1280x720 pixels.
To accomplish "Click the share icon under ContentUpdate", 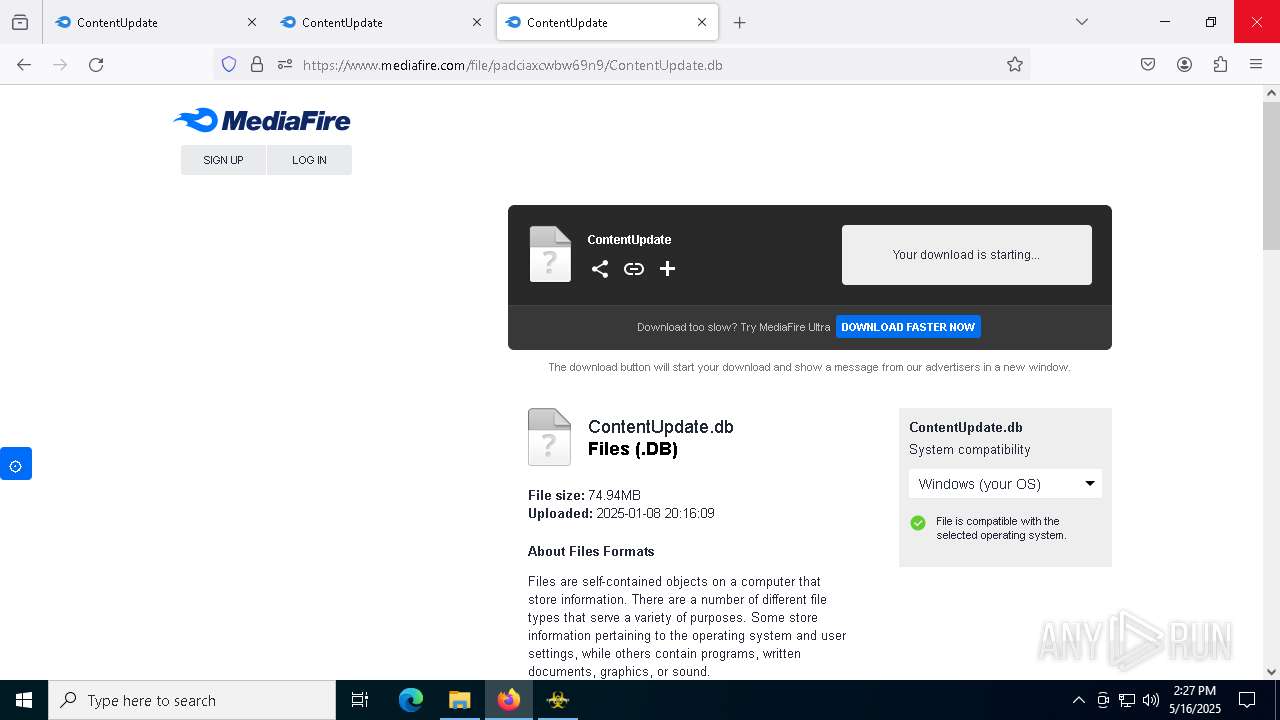I will click(599, 269).
